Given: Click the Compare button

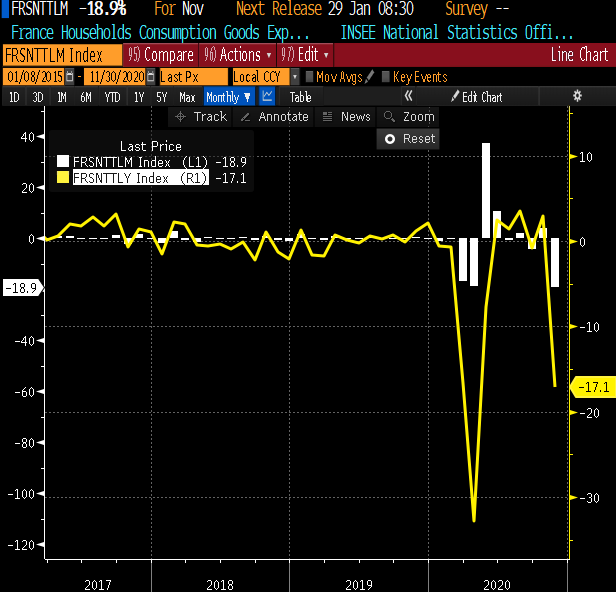Looking at the screenshot, I should 161,55.
